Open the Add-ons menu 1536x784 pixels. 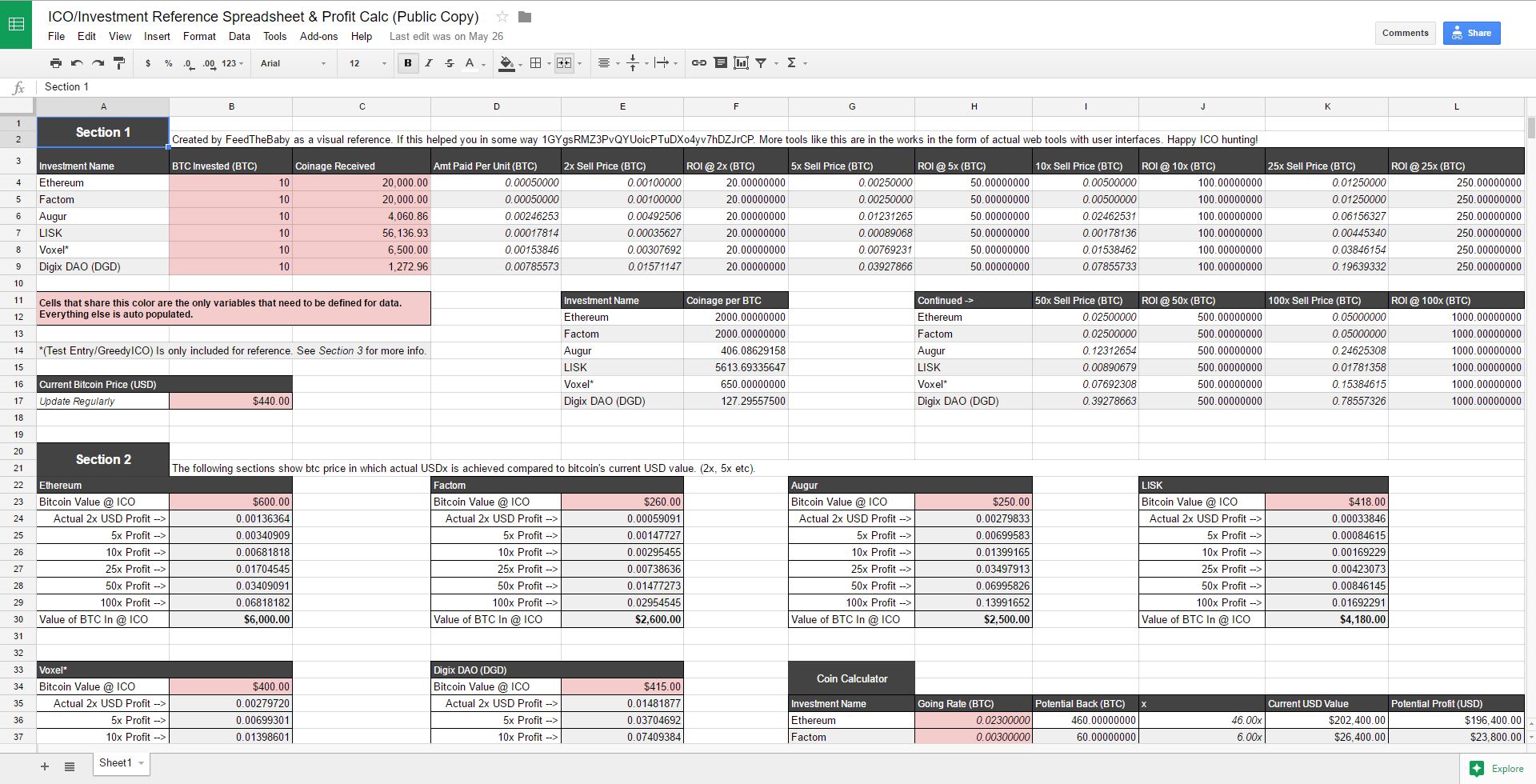click(x=318, y=36)
